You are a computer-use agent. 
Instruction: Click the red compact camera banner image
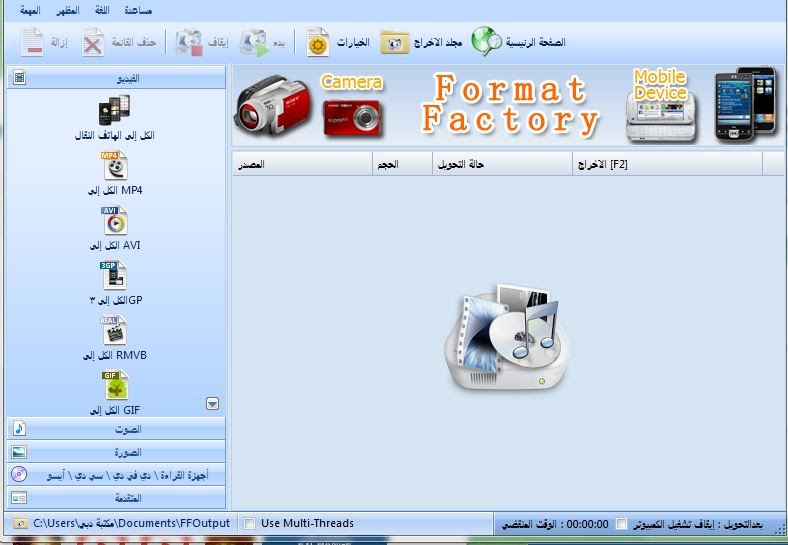click(x=352, y=118)
